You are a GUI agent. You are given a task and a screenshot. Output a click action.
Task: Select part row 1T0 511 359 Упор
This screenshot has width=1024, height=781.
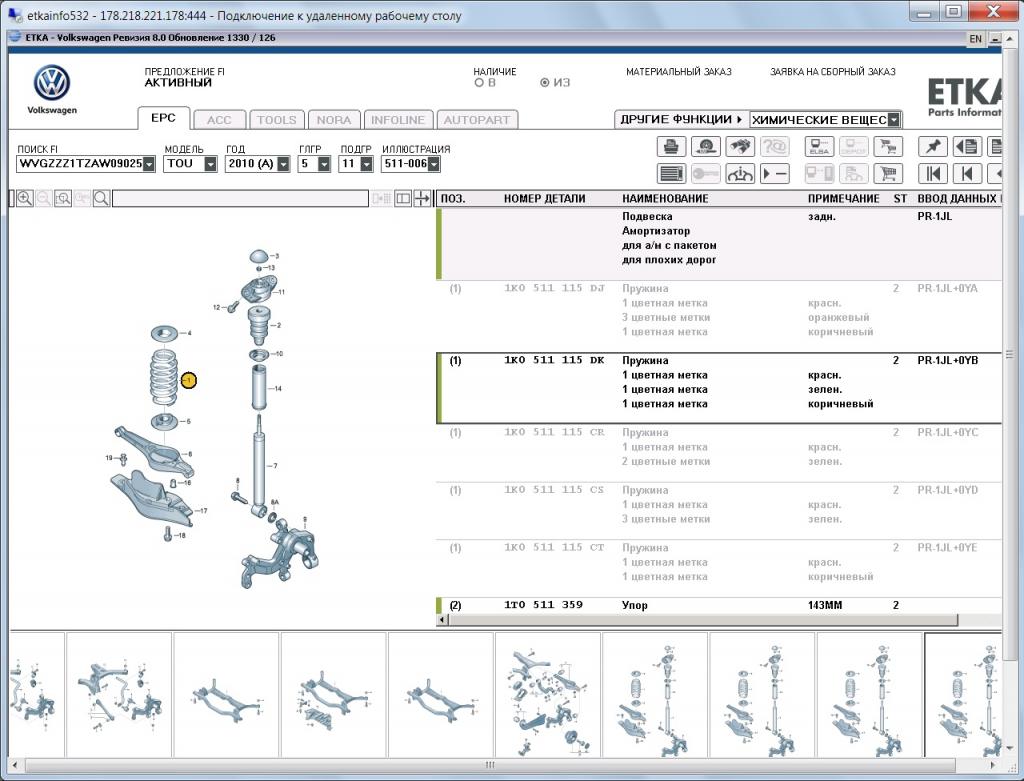(x=718, y=605)
